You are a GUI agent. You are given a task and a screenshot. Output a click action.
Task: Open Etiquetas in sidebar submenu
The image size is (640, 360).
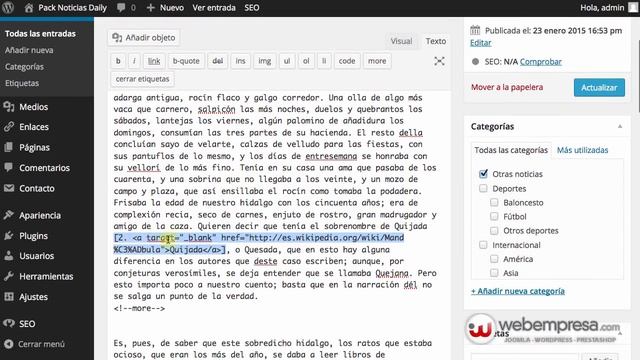tap(22, 83)
